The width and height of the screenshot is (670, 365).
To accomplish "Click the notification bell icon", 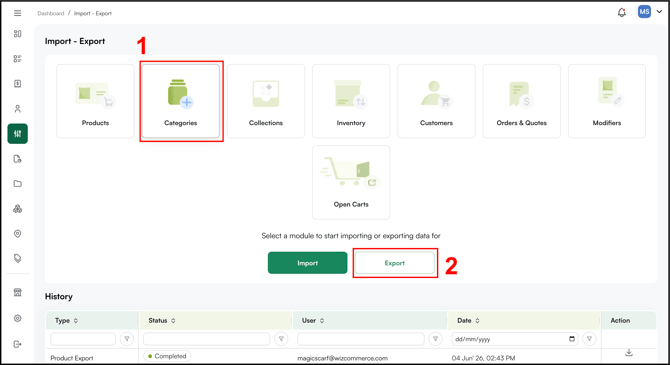I will click(x=622, y=12).
